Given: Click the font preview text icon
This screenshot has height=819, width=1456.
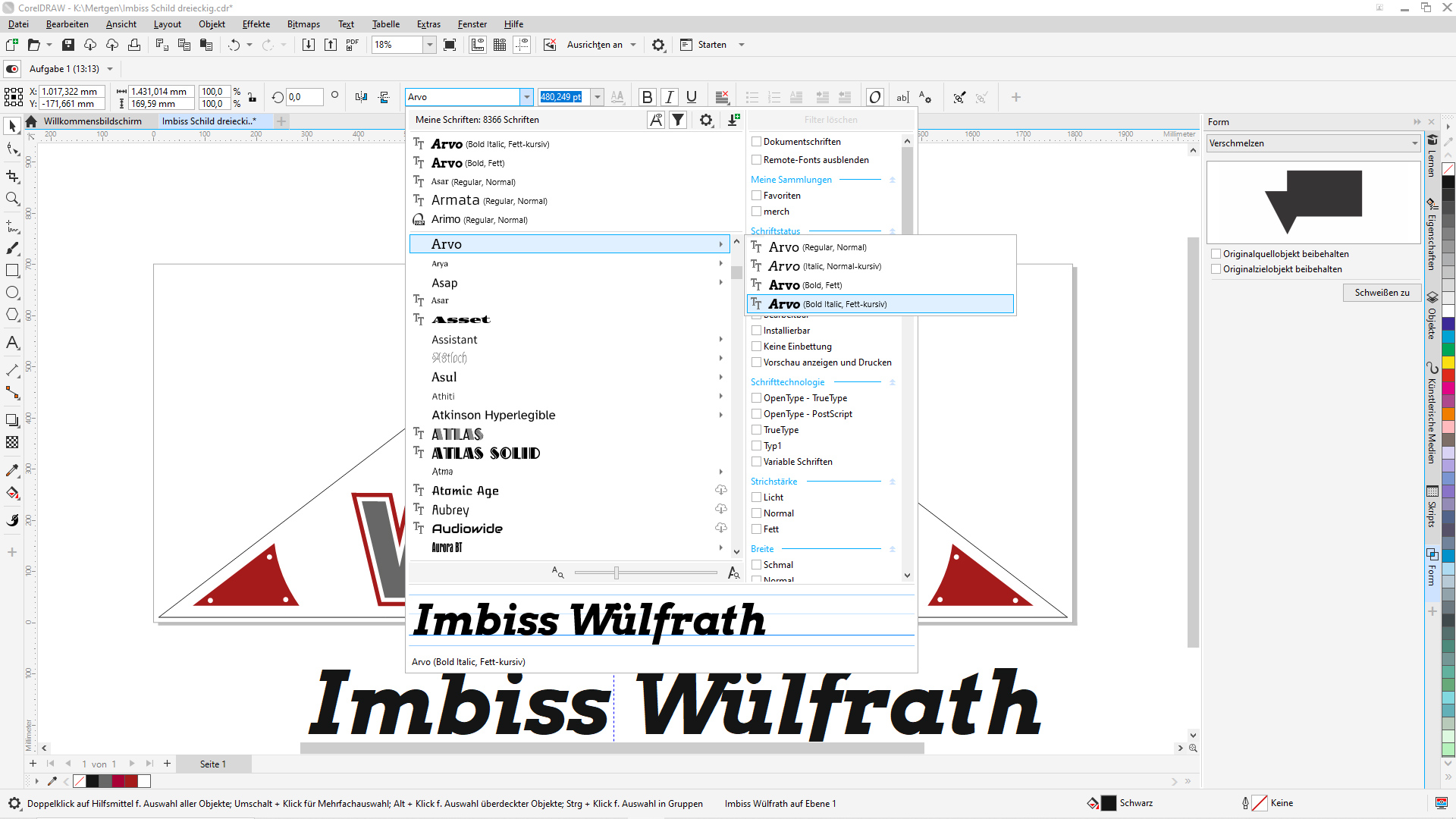Looking at the screenshot, I should (x=656, y=120).
